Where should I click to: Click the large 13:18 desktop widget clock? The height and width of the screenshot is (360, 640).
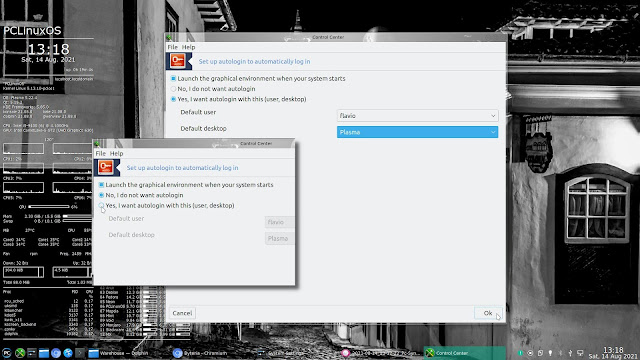(49, 50)
